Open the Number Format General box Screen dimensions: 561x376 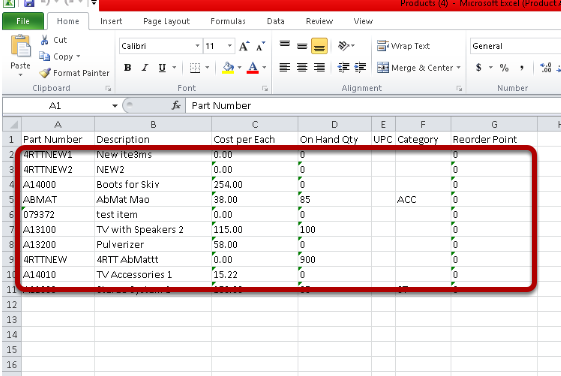(x=515, y=46)
